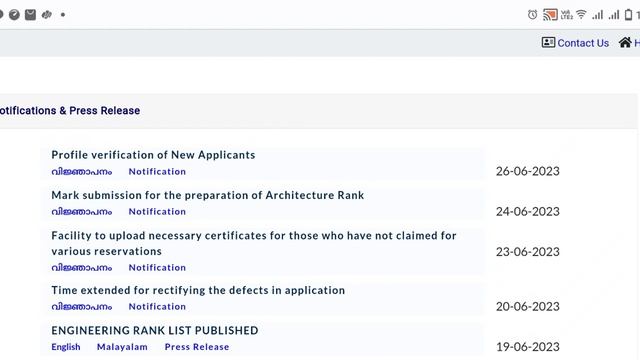Tap the help circle notification icon
640x360 pixels.
pos(14,15)
